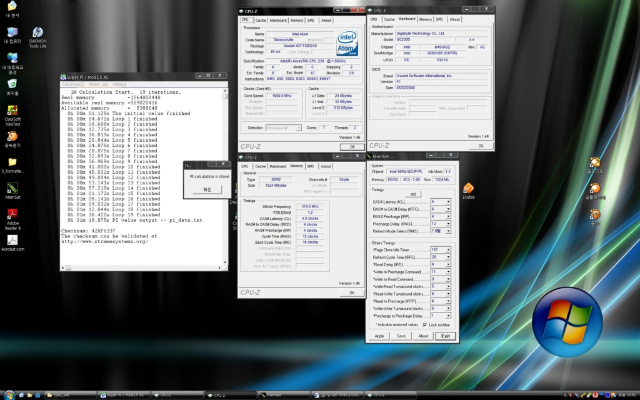Expand RAS# Precharge (tRP) dropdown
Image resolution: width=640 pixels, height=400 pixels.
point(448,216)
